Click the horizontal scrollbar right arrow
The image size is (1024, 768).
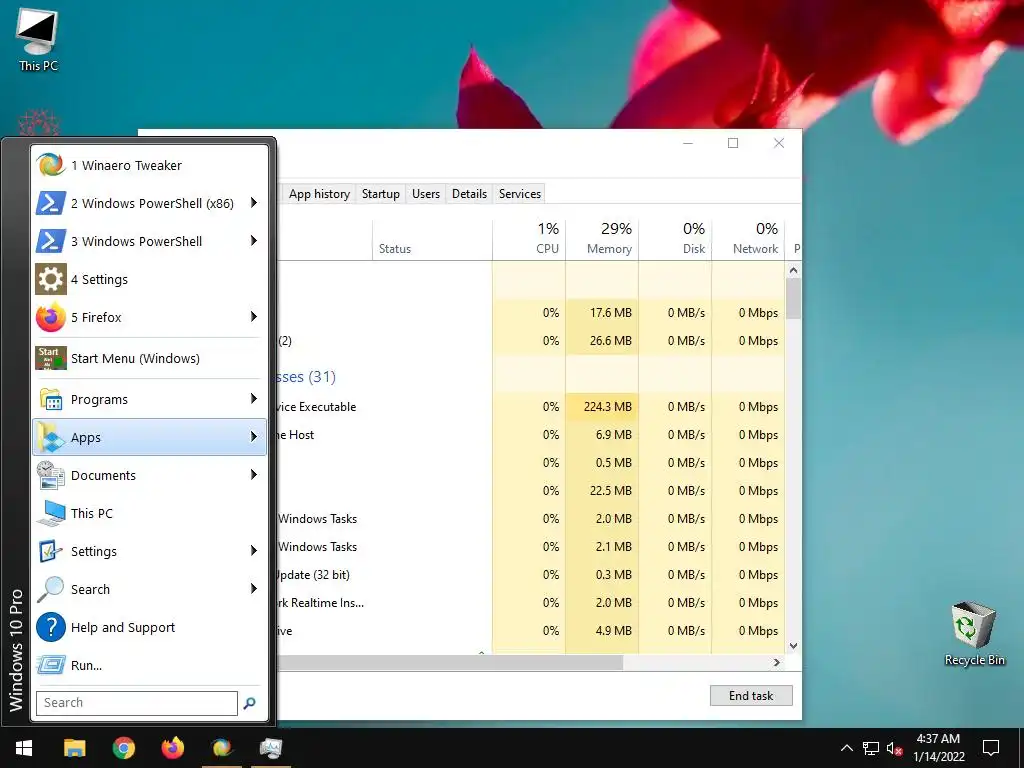point(776,662)
